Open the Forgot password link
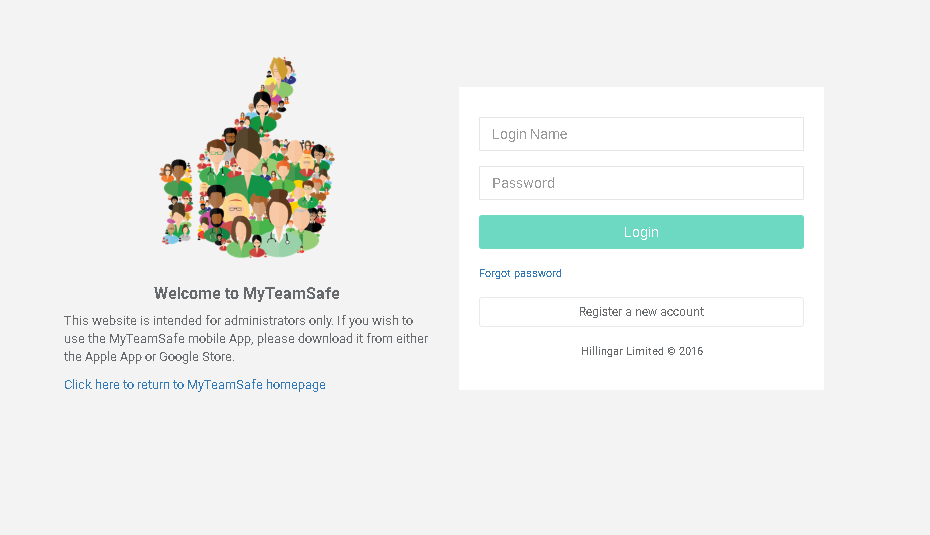The height and width of the screenshot is (535, 930). 520,273
